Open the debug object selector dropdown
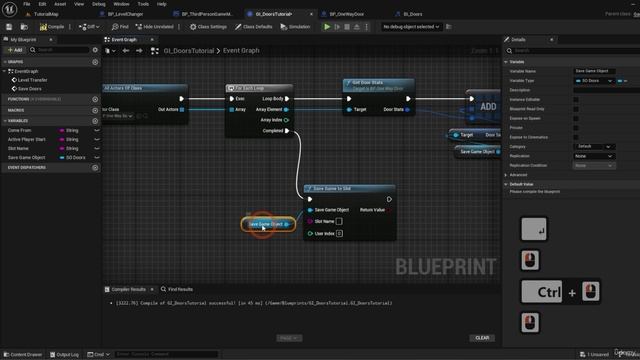 click(411, 27)
